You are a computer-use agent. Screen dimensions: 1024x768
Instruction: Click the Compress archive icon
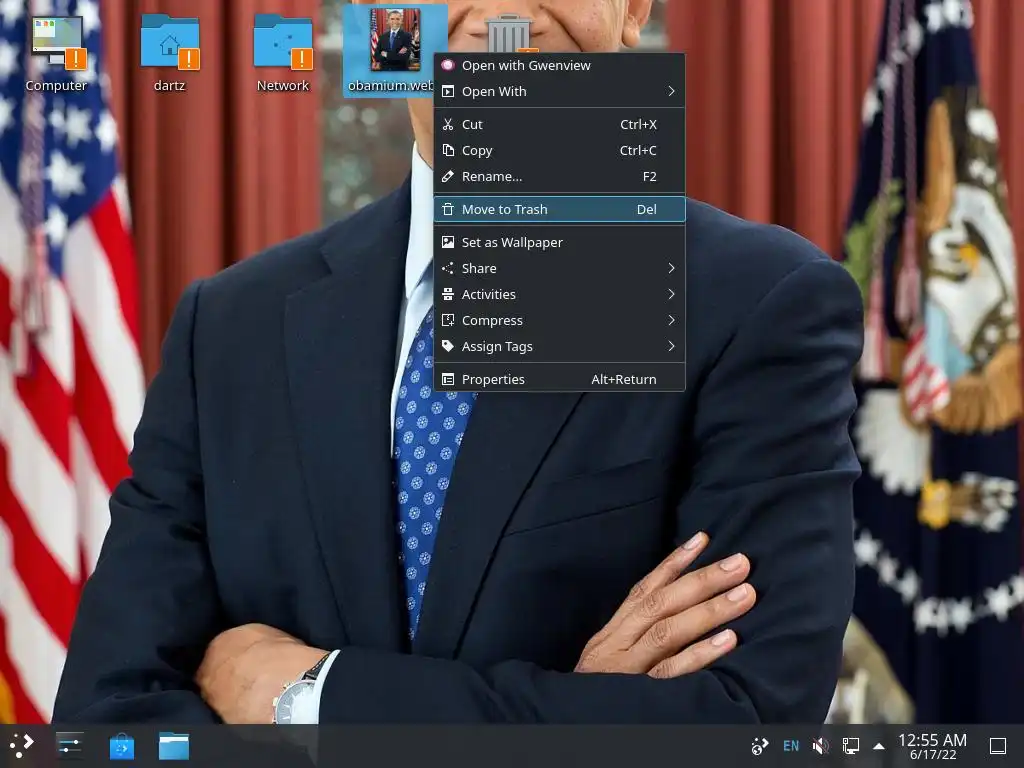(448, 321)
